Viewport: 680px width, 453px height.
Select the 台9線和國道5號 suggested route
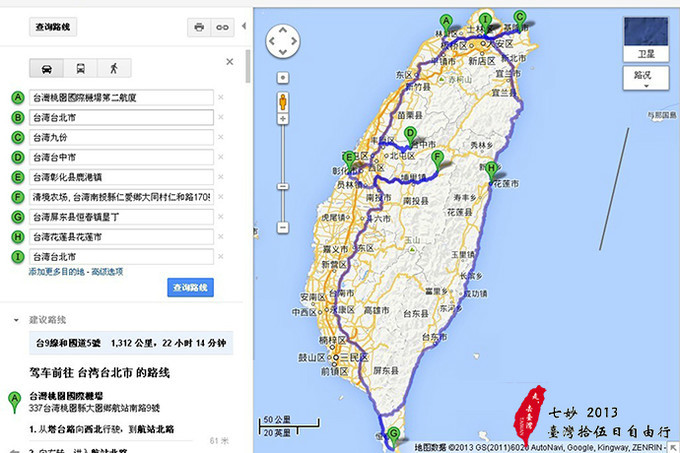[x=131, y=343]
